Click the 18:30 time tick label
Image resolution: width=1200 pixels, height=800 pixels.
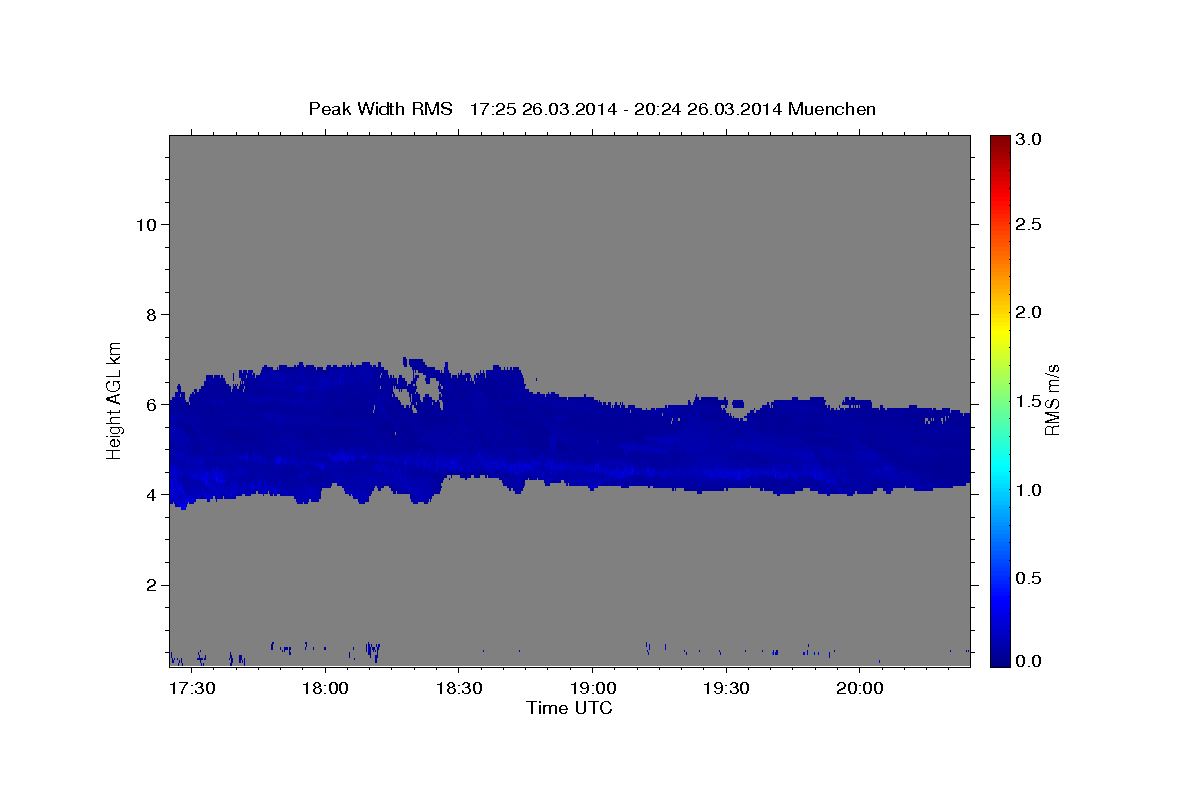pos(458,689)
